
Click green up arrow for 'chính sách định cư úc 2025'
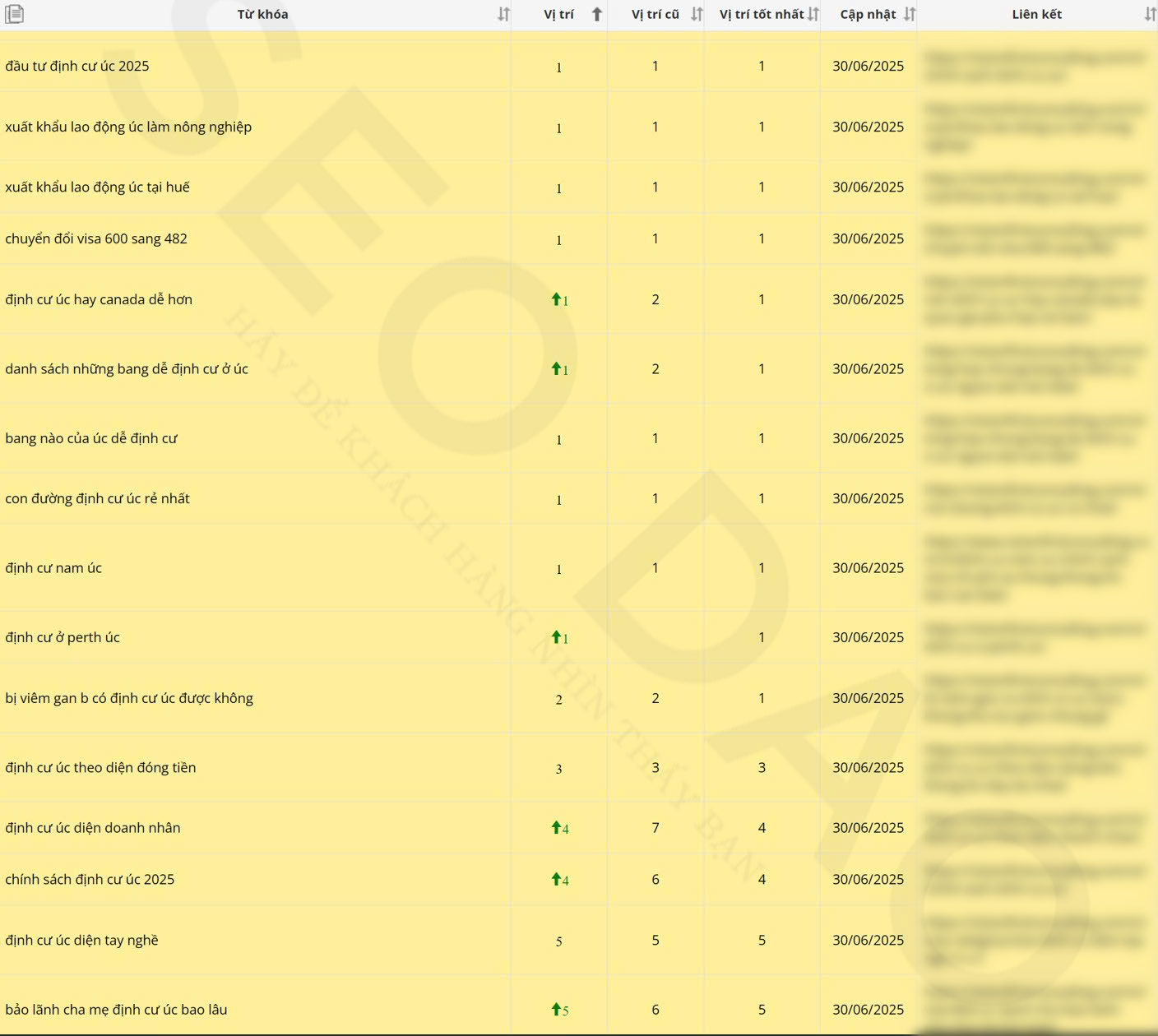pyautogui.click(x=556, y=879)
